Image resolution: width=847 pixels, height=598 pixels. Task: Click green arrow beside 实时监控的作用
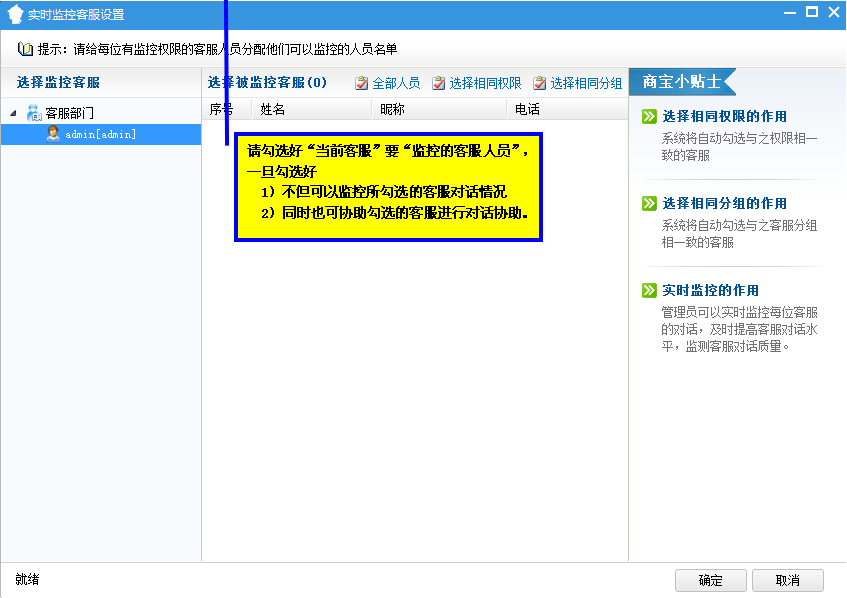649,291
